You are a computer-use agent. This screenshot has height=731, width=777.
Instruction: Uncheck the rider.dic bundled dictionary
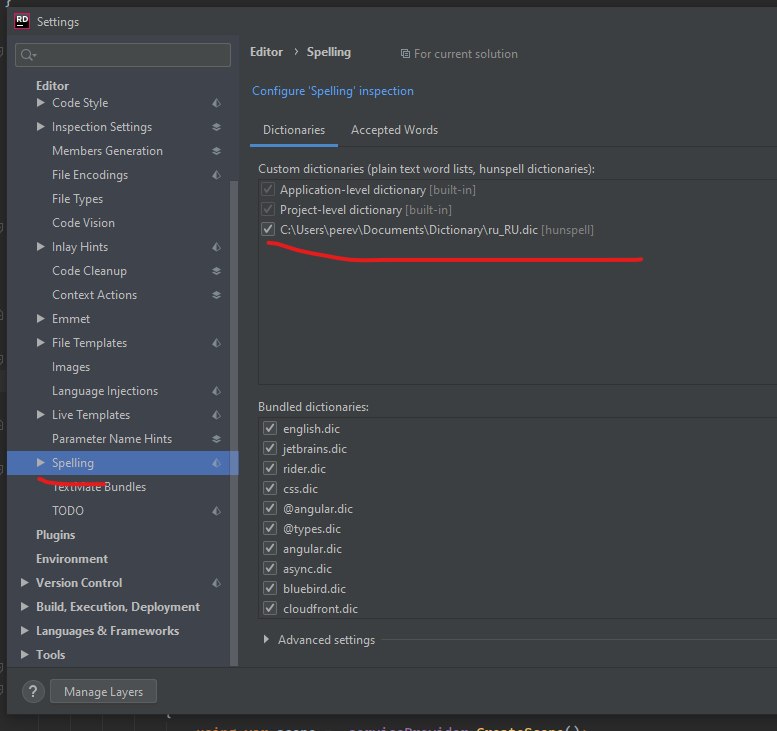(x=270, y=468)
